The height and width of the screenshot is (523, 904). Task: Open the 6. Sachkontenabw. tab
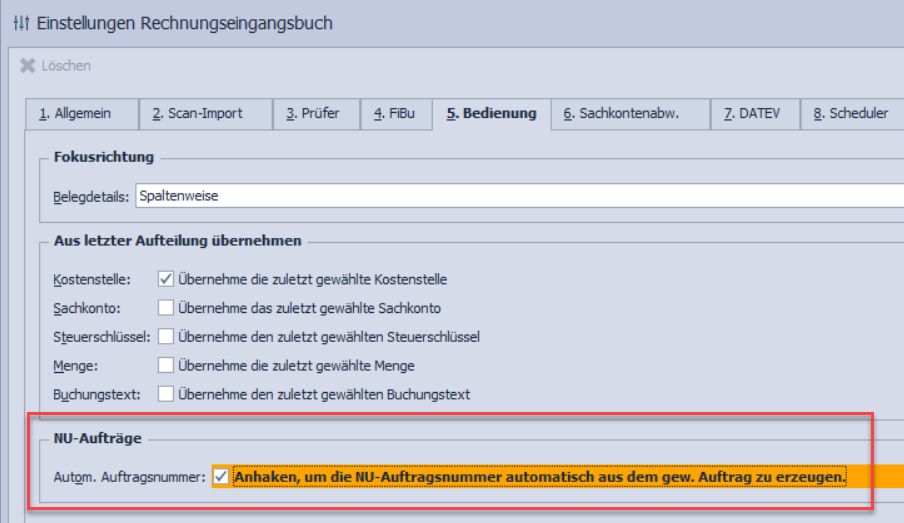621,114
